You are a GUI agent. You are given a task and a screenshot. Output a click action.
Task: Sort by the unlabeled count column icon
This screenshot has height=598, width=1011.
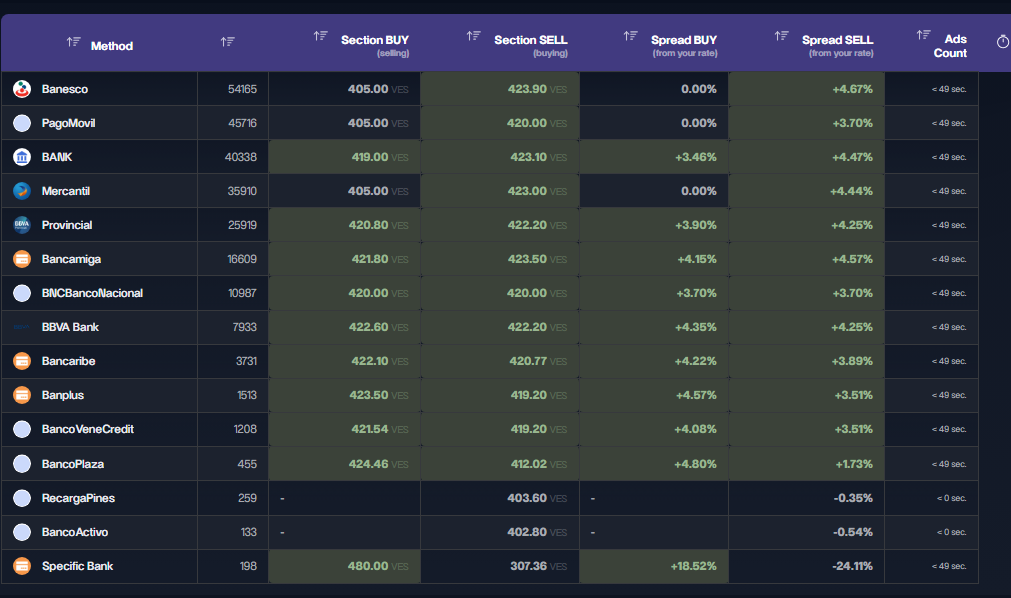(228, 42)
